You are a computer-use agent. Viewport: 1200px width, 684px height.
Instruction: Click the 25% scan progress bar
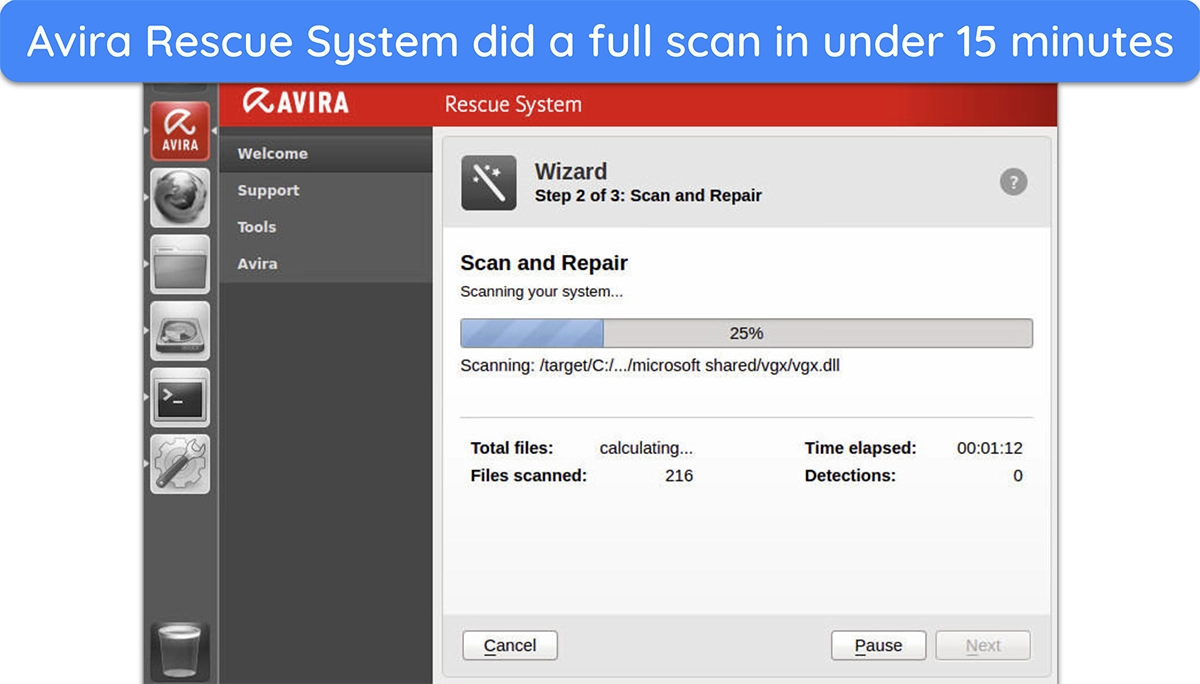(746, 333)
